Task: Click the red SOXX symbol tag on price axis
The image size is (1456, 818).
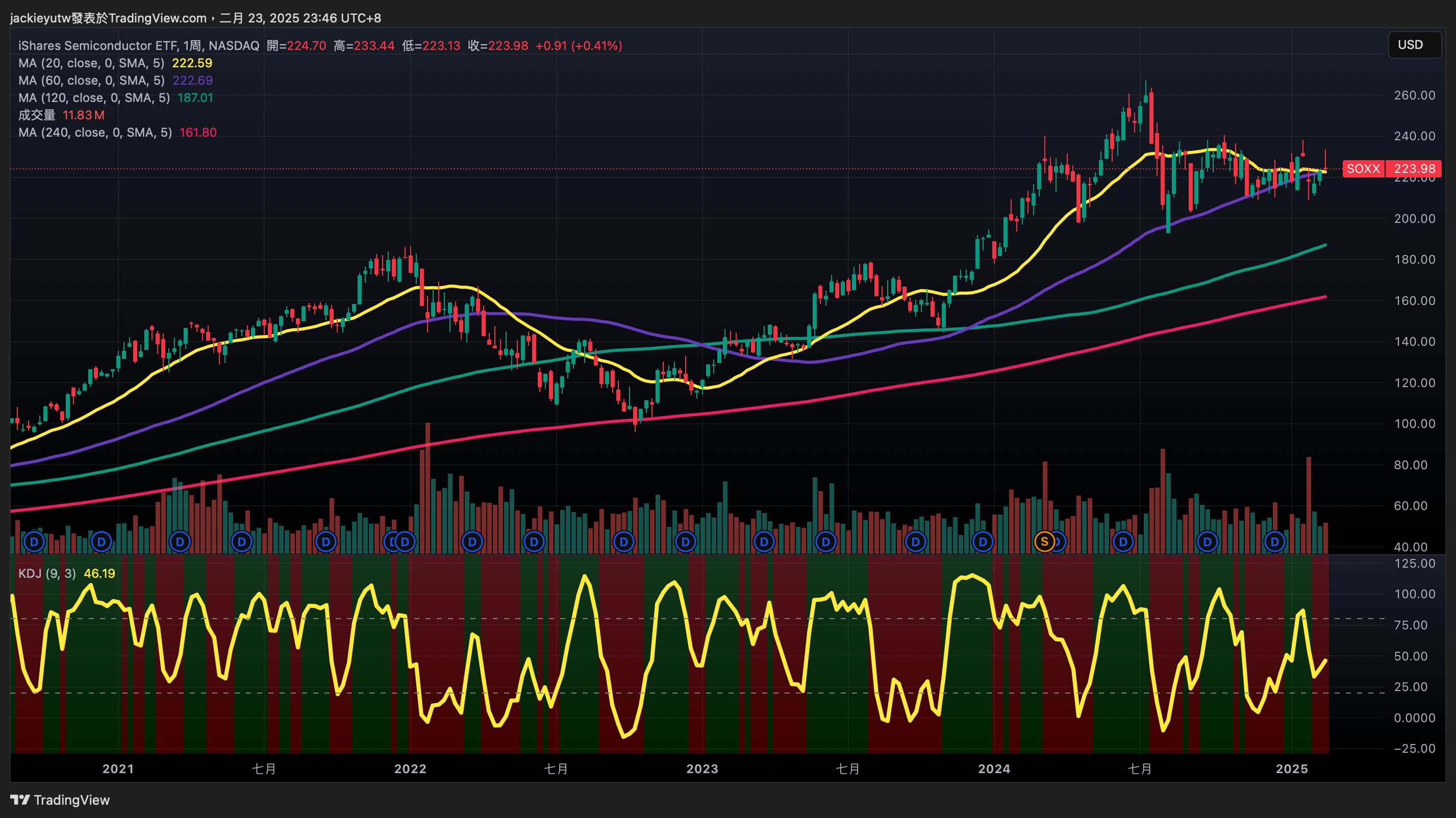Action: pos(1363,168)
